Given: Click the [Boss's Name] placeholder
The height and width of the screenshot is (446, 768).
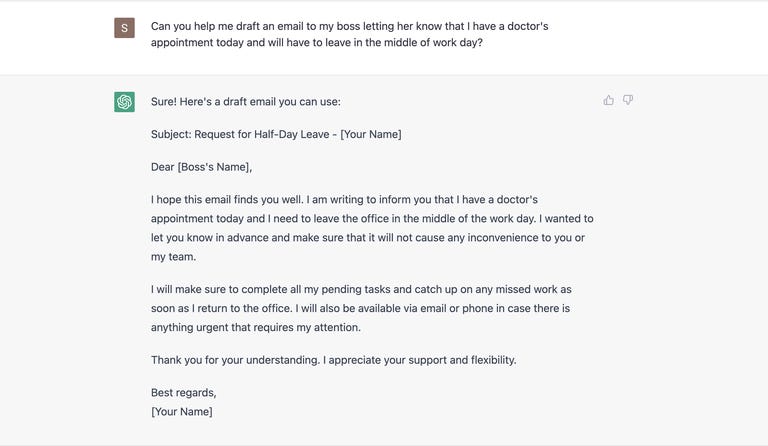Looking at the screenshot, I should (x=214, y=167).
